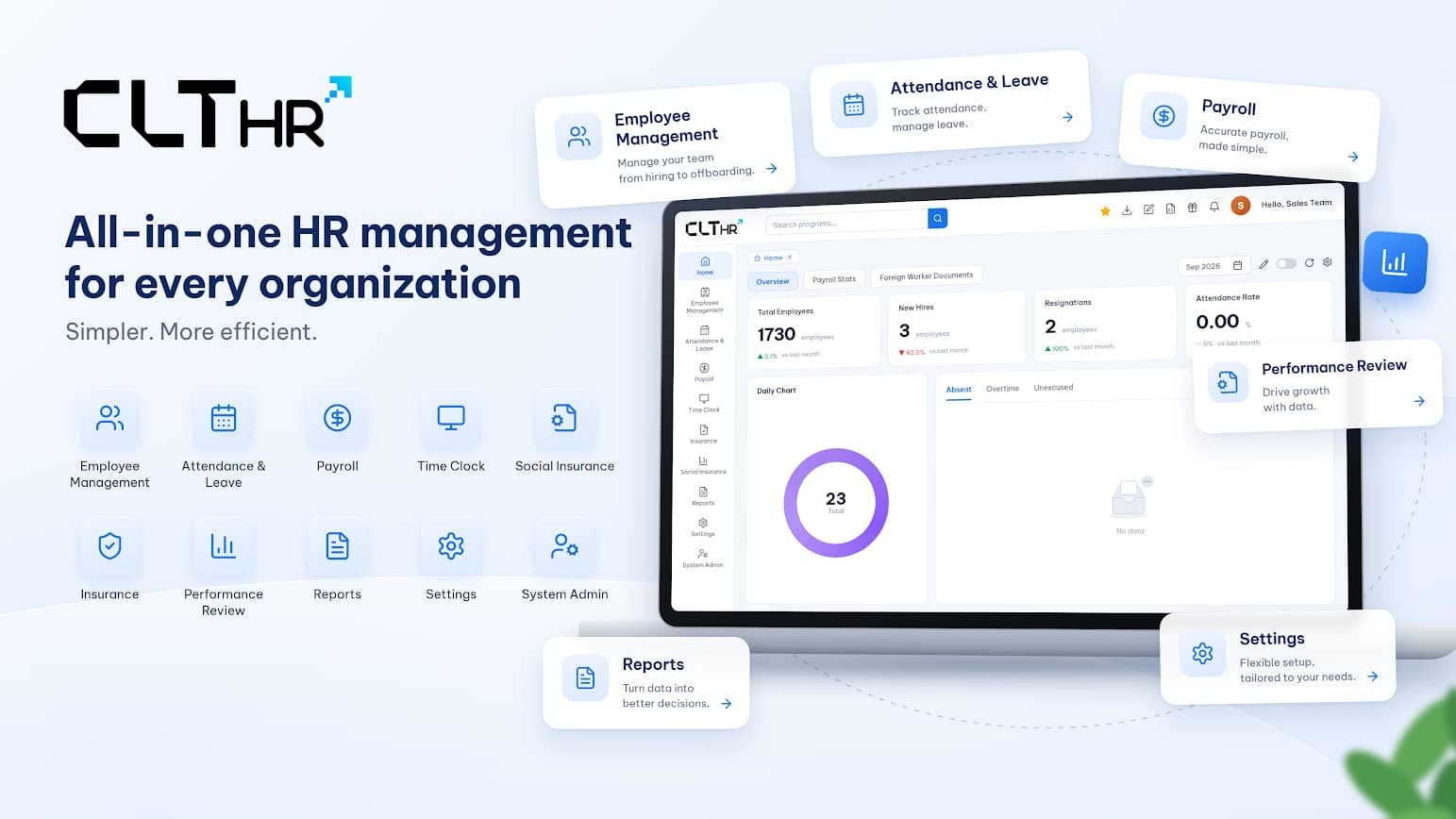Flip the toggle switch beside the pencil icon

coord(1286,263)
